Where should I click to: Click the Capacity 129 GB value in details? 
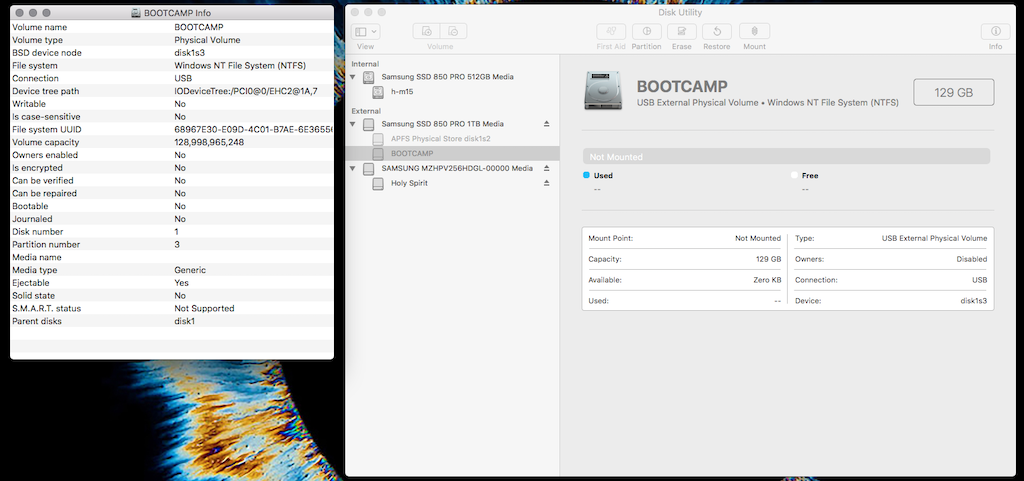pos(768,259)
